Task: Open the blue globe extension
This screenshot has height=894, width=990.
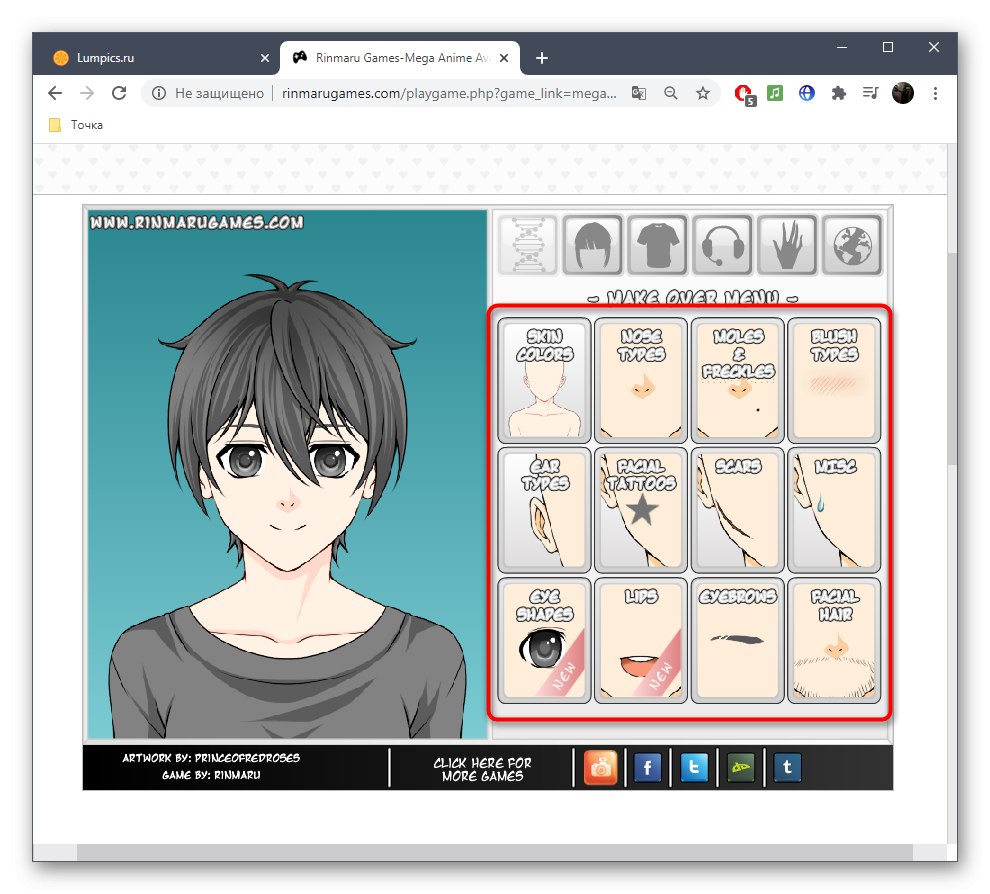Action: click(x=806, y=93)
